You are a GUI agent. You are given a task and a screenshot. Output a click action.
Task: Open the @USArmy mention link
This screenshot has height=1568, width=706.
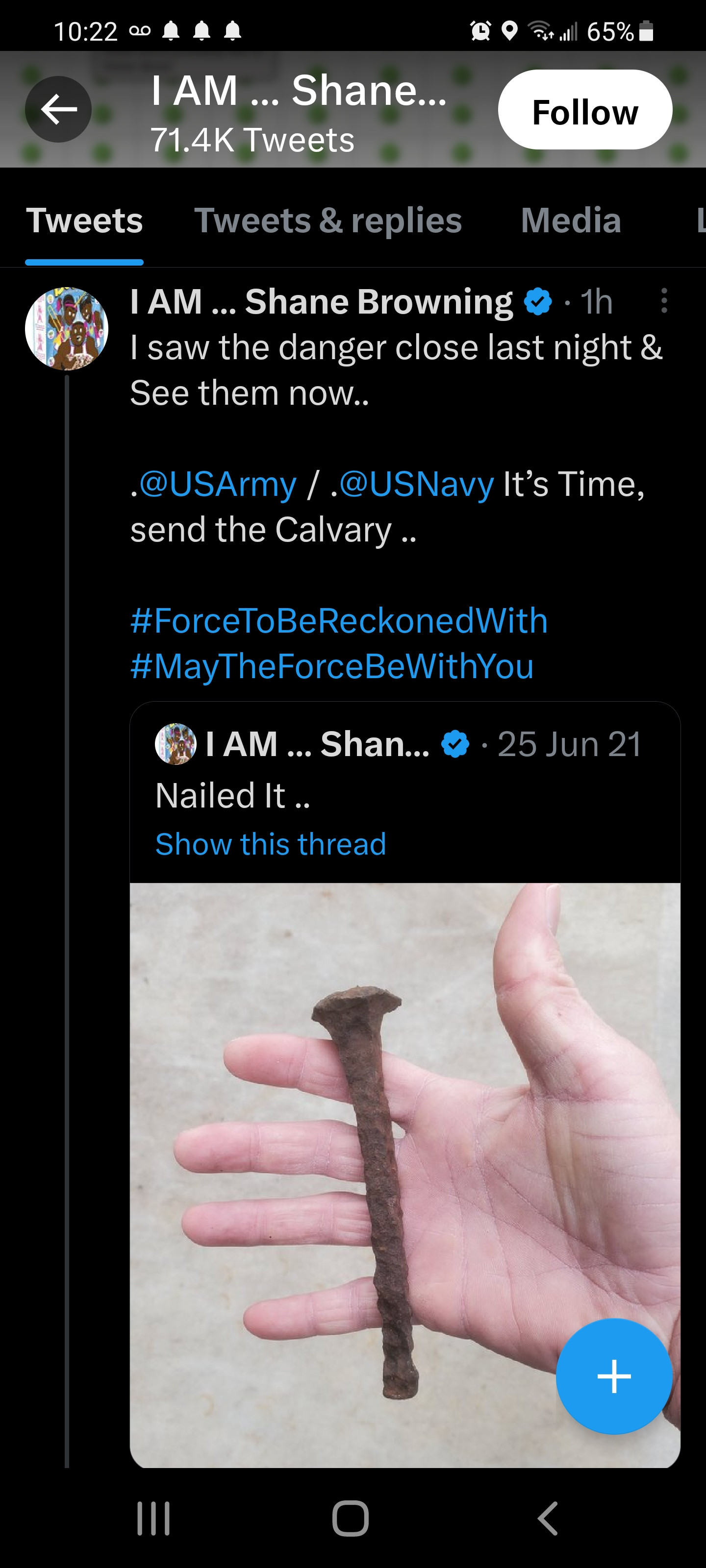point(218,485)
